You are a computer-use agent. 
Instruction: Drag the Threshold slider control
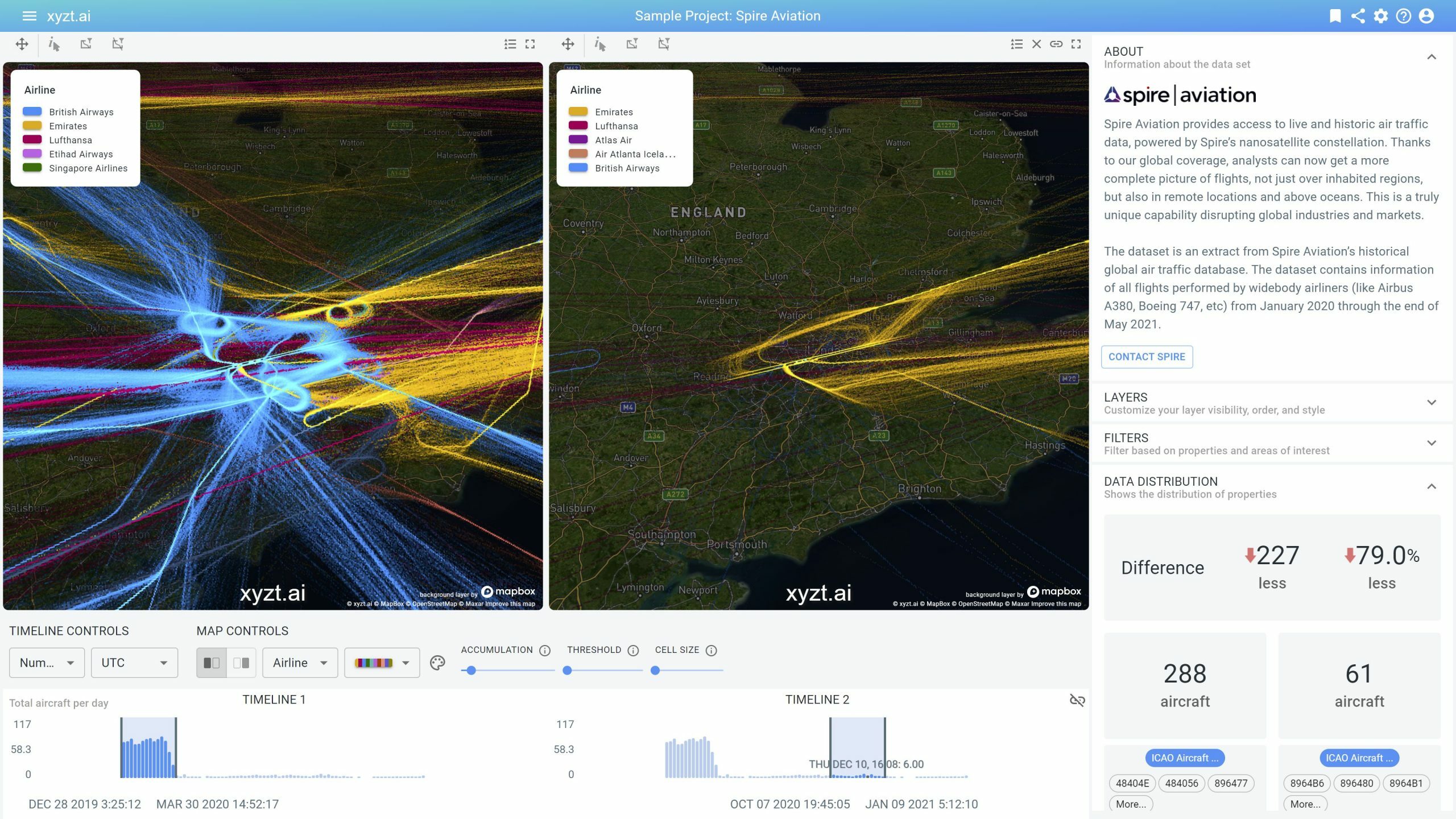[x=568, y=670]
